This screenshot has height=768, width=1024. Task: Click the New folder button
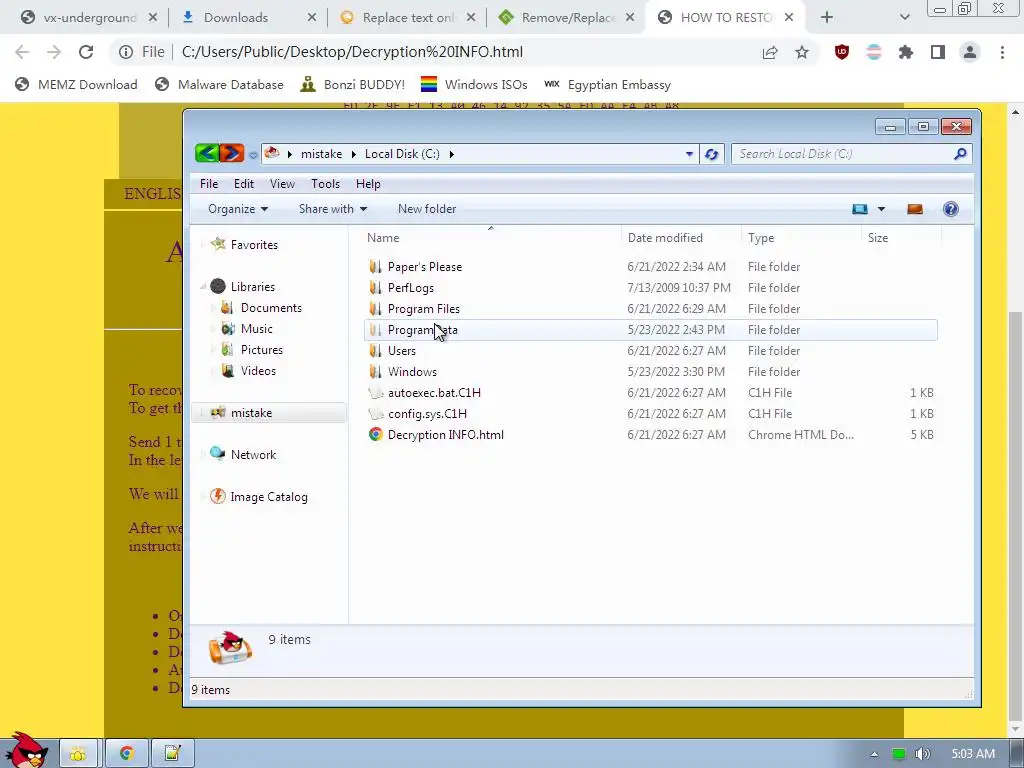[x=427, y=209]
